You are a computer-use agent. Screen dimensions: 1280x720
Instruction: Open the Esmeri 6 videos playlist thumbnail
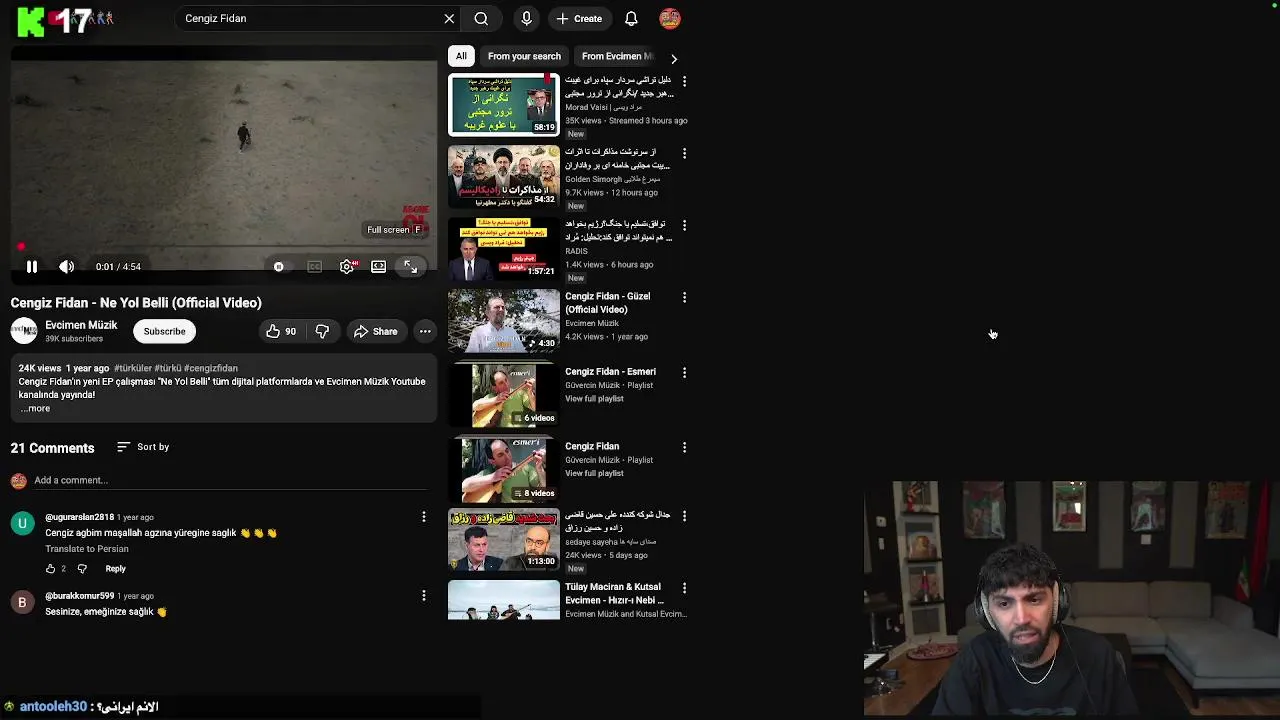(x=504, y=395)
